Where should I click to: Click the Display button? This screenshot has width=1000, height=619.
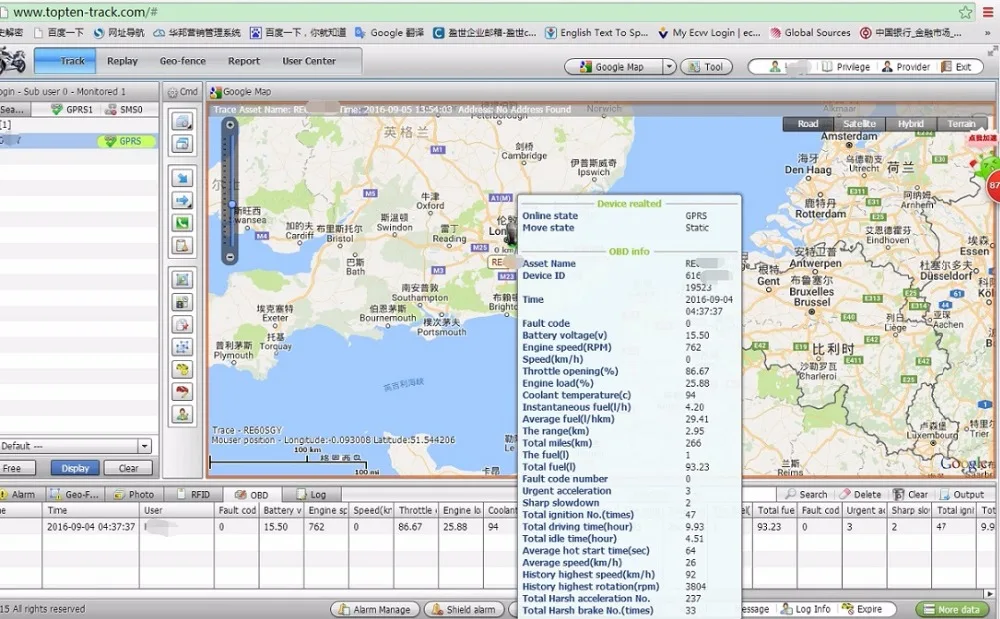point(75,468)
